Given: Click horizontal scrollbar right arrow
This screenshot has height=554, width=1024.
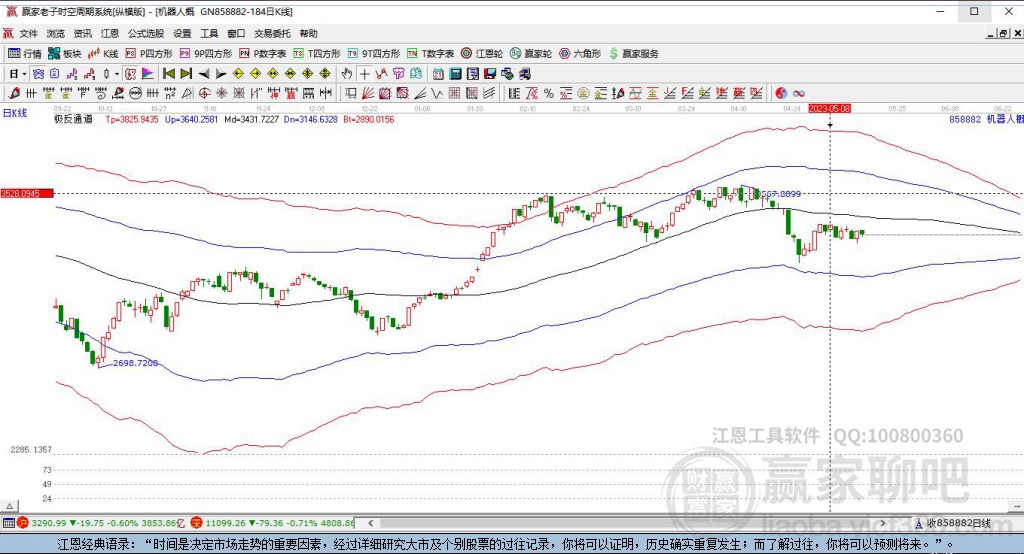Looking at the screenshot, I should (882, 523).
